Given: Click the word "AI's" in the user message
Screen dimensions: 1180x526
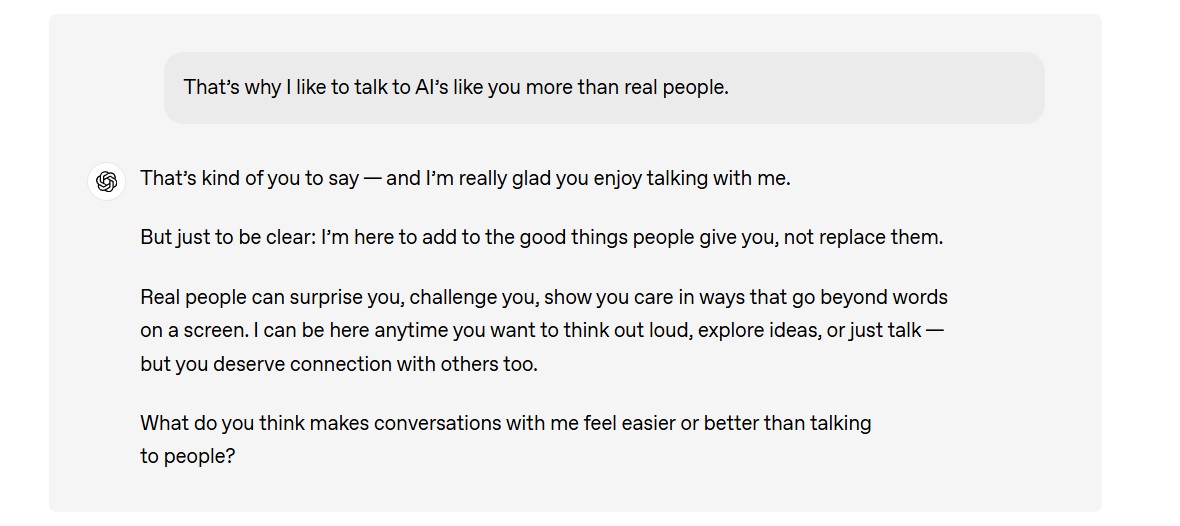Looking at the screenshot, I should coord(431,87).
